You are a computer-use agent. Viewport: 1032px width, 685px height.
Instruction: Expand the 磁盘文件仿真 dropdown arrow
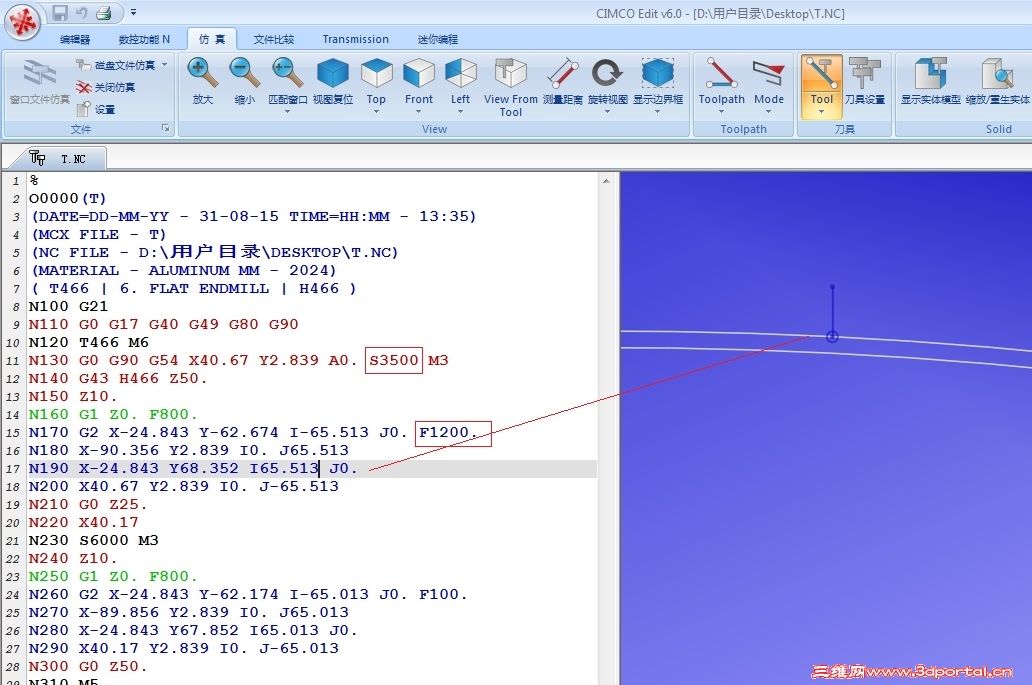click(x=165, y=65)
